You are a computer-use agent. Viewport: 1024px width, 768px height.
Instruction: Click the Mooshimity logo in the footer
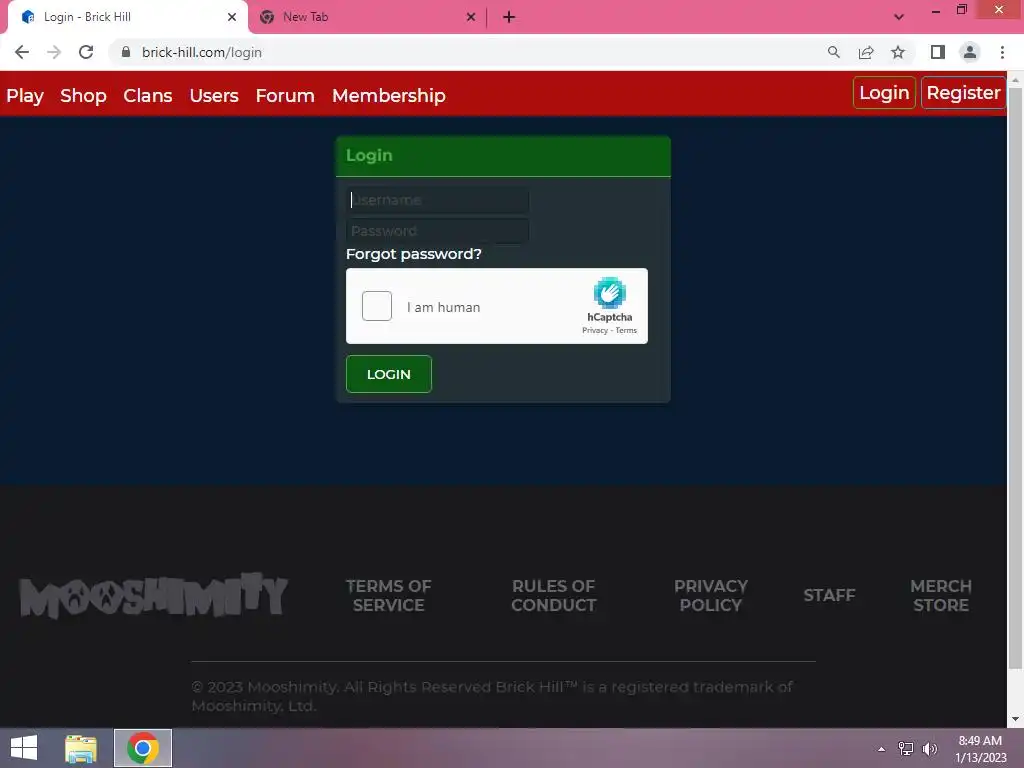pos(153,595)
